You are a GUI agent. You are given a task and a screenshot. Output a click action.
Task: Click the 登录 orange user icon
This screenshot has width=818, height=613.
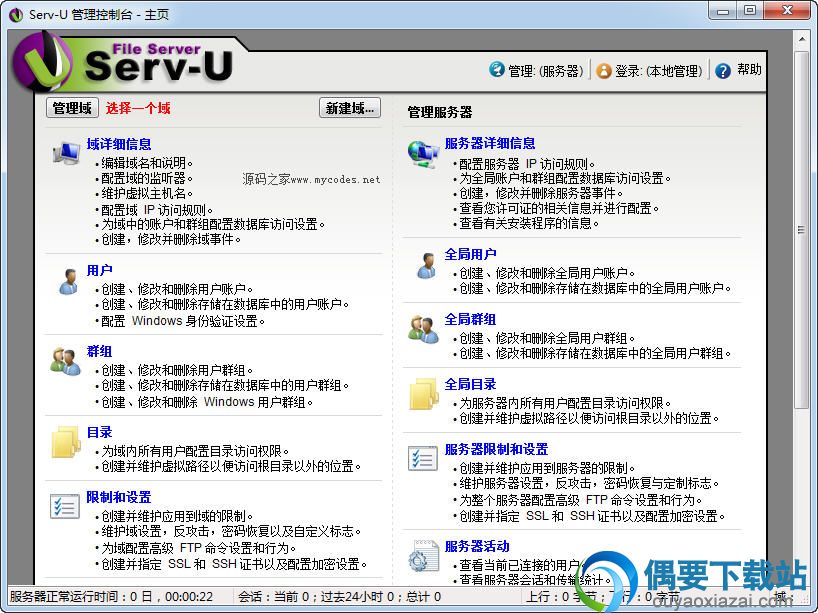(x=604, y=70)
